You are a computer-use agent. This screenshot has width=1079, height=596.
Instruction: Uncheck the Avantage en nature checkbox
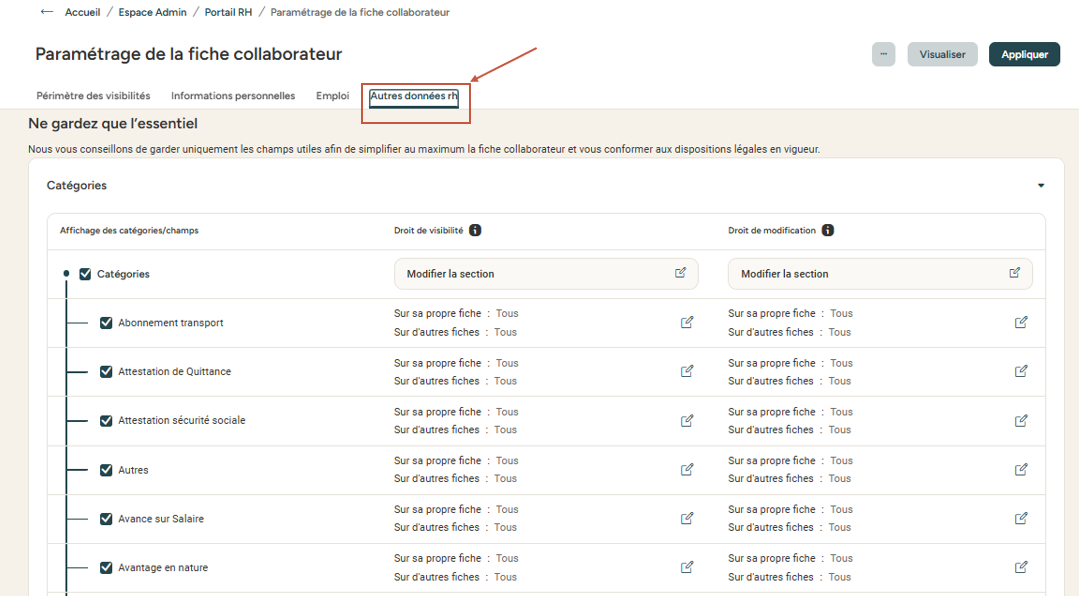(x=106, y=568)
